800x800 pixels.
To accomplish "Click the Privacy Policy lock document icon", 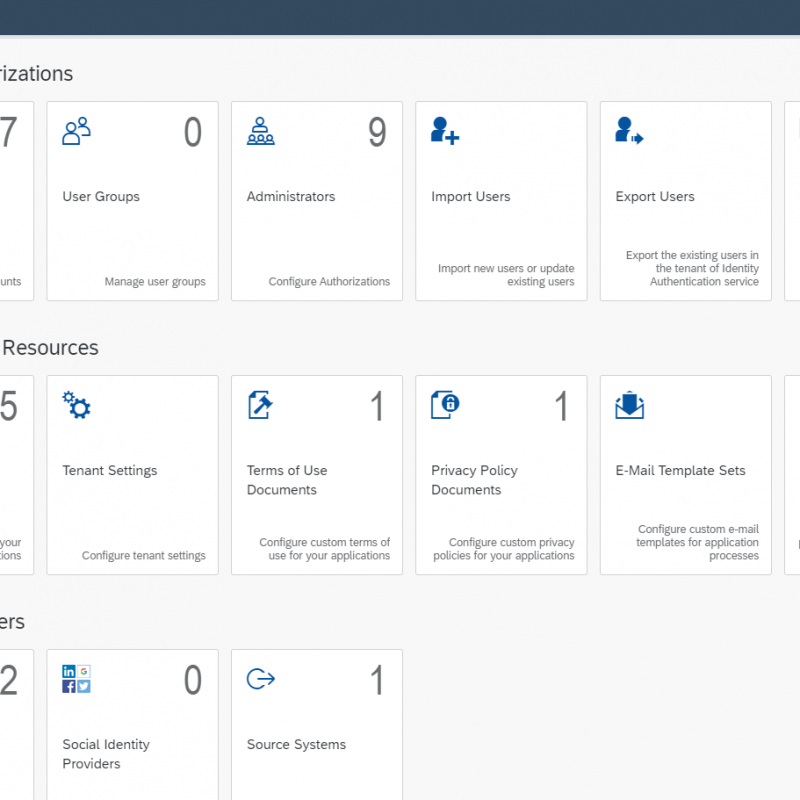I will pos(445,405).
